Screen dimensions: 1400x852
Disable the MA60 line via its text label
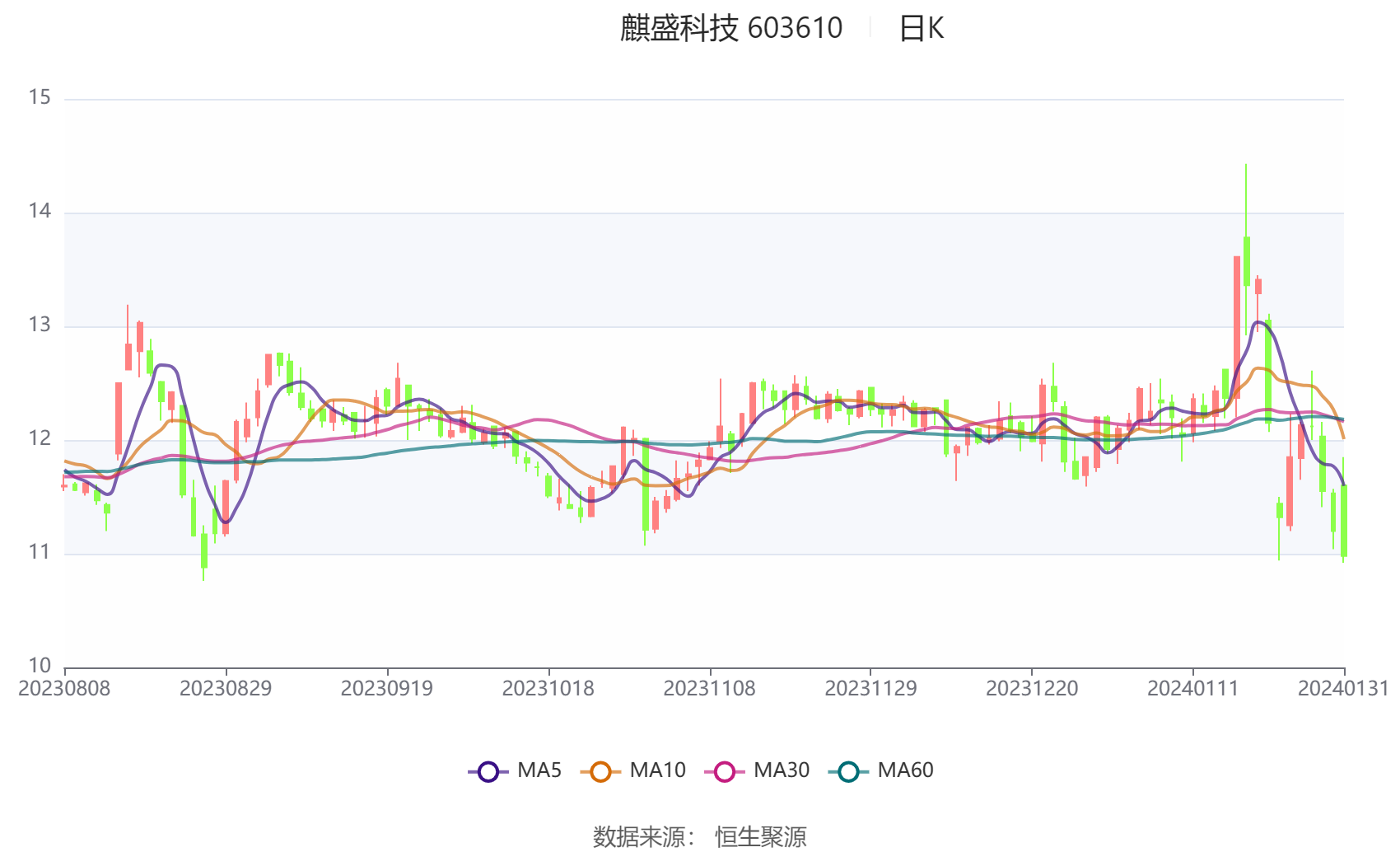pyautogui.click(x=905, y=770)
